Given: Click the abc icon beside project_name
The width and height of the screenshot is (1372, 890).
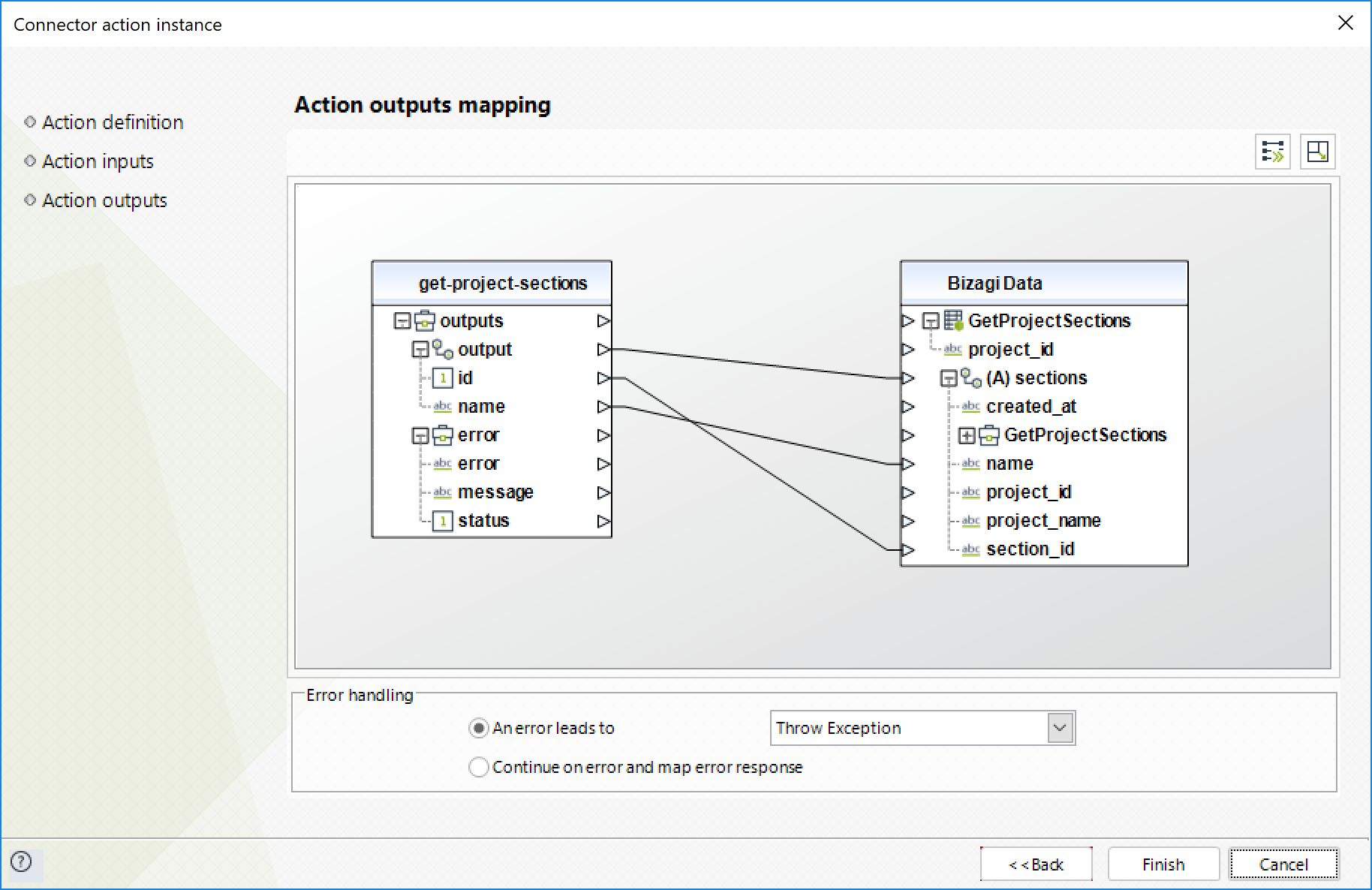Looking at the screenshot, I should point(971,521).
